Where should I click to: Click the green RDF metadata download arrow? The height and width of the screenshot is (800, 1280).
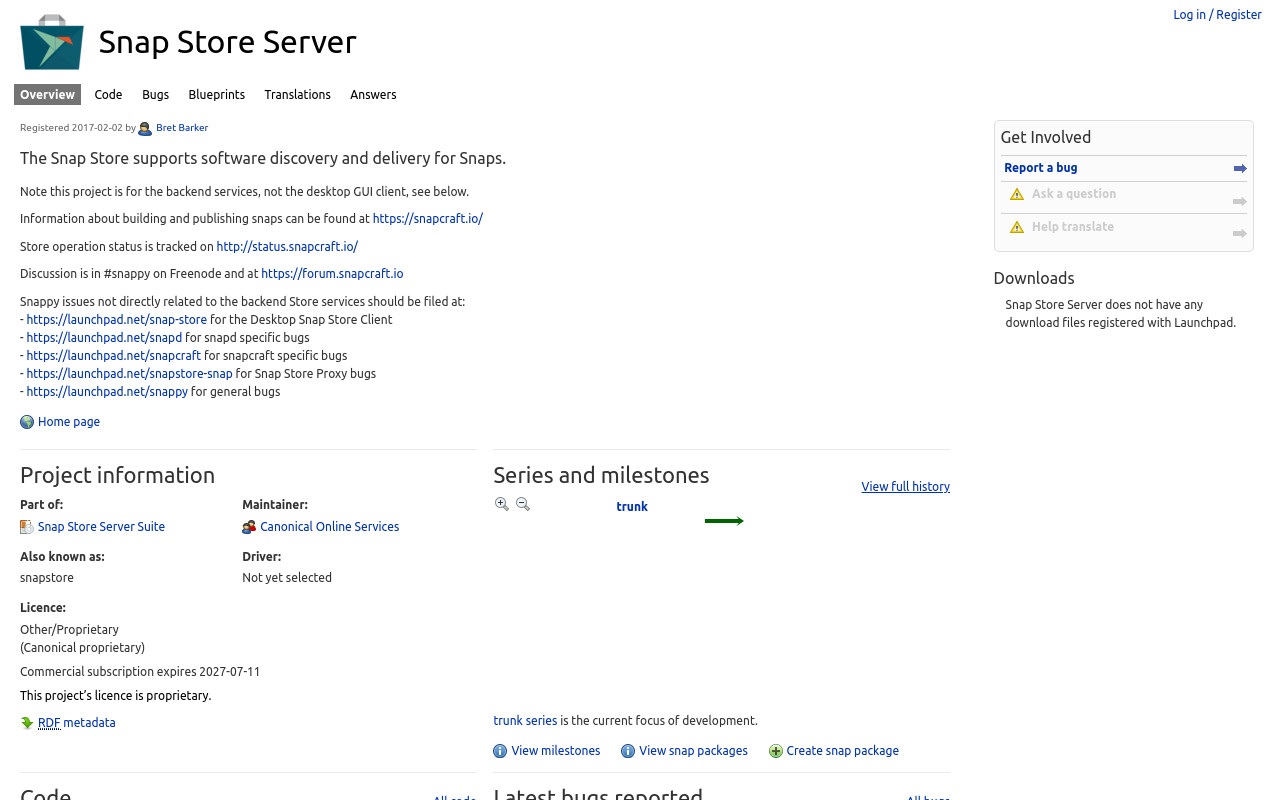coord(27,723)
